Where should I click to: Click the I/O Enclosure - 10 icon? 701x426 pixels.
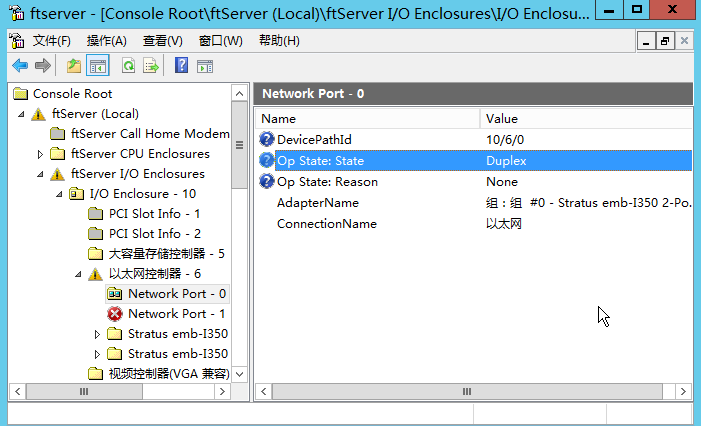click(76, 194)
